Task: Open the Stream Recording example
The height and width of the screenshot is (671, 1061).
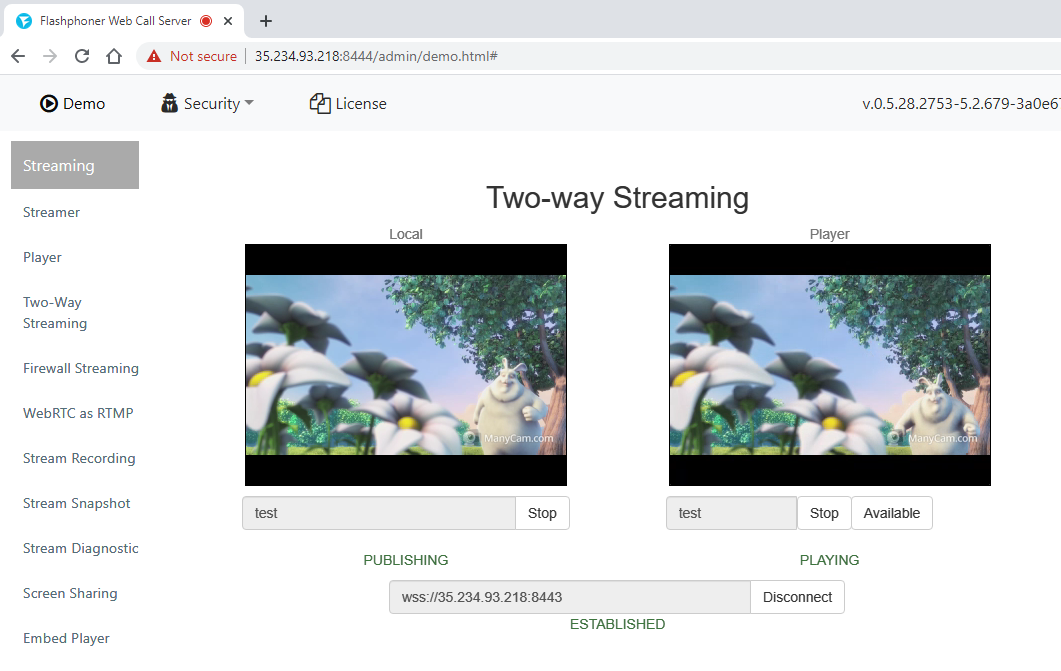Action: [79, 458]
